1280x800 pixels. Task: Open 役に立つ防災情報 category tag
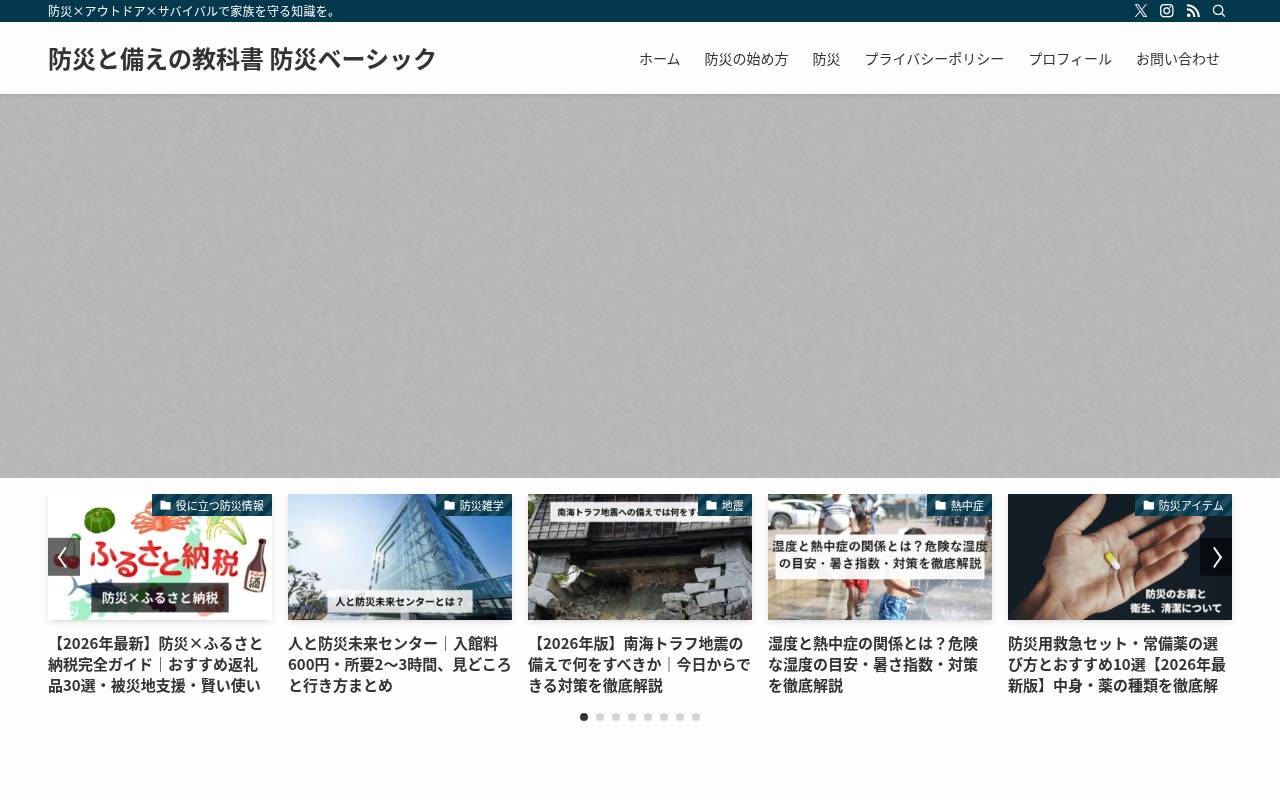click(x=212, y=505)
